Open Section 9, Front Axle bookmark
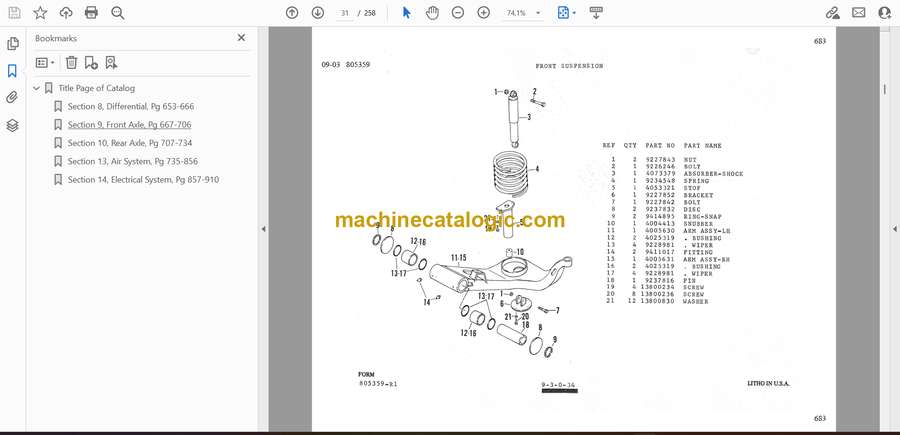This screenshot has width=900, height=435. [129, 125]
